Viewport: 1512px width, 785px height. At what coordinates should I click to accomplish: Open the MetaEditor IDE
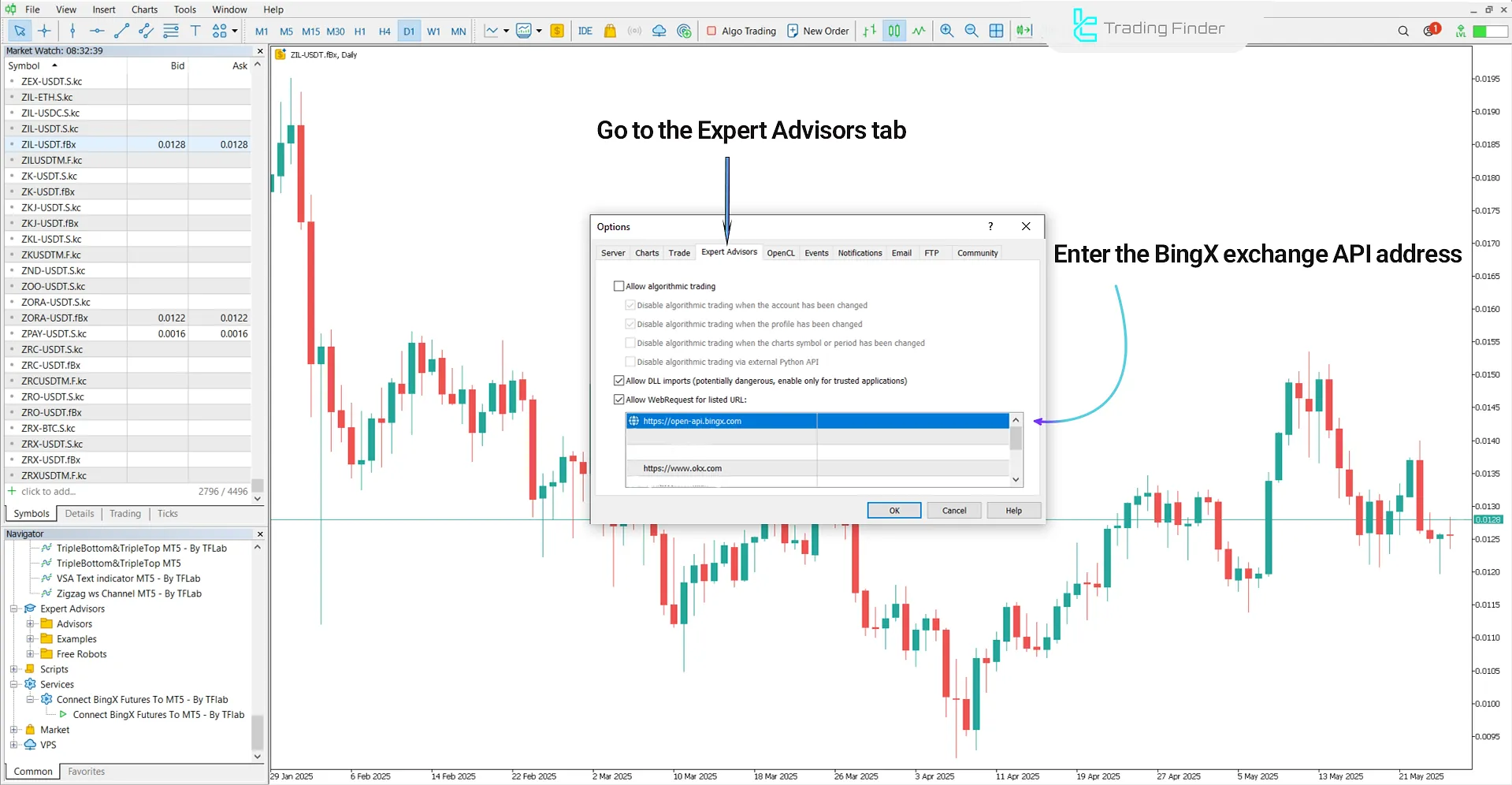(x=585, y=31)
